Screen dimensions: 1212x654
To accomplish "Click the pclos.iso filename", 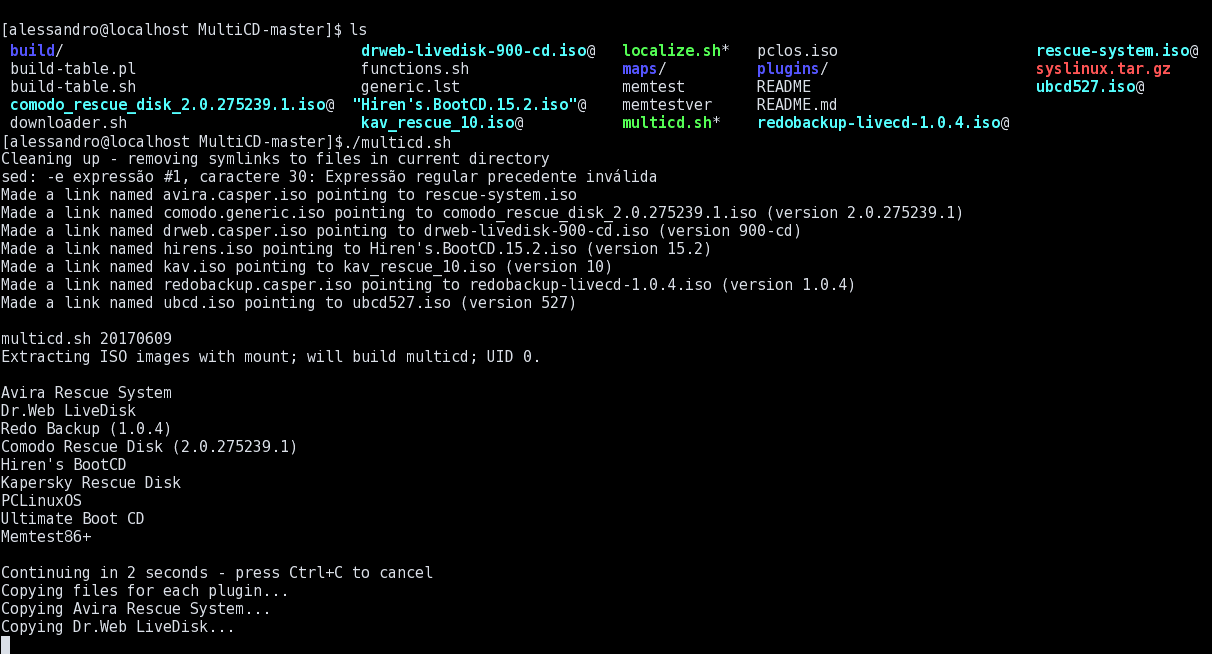I will [x=797, y=50].
